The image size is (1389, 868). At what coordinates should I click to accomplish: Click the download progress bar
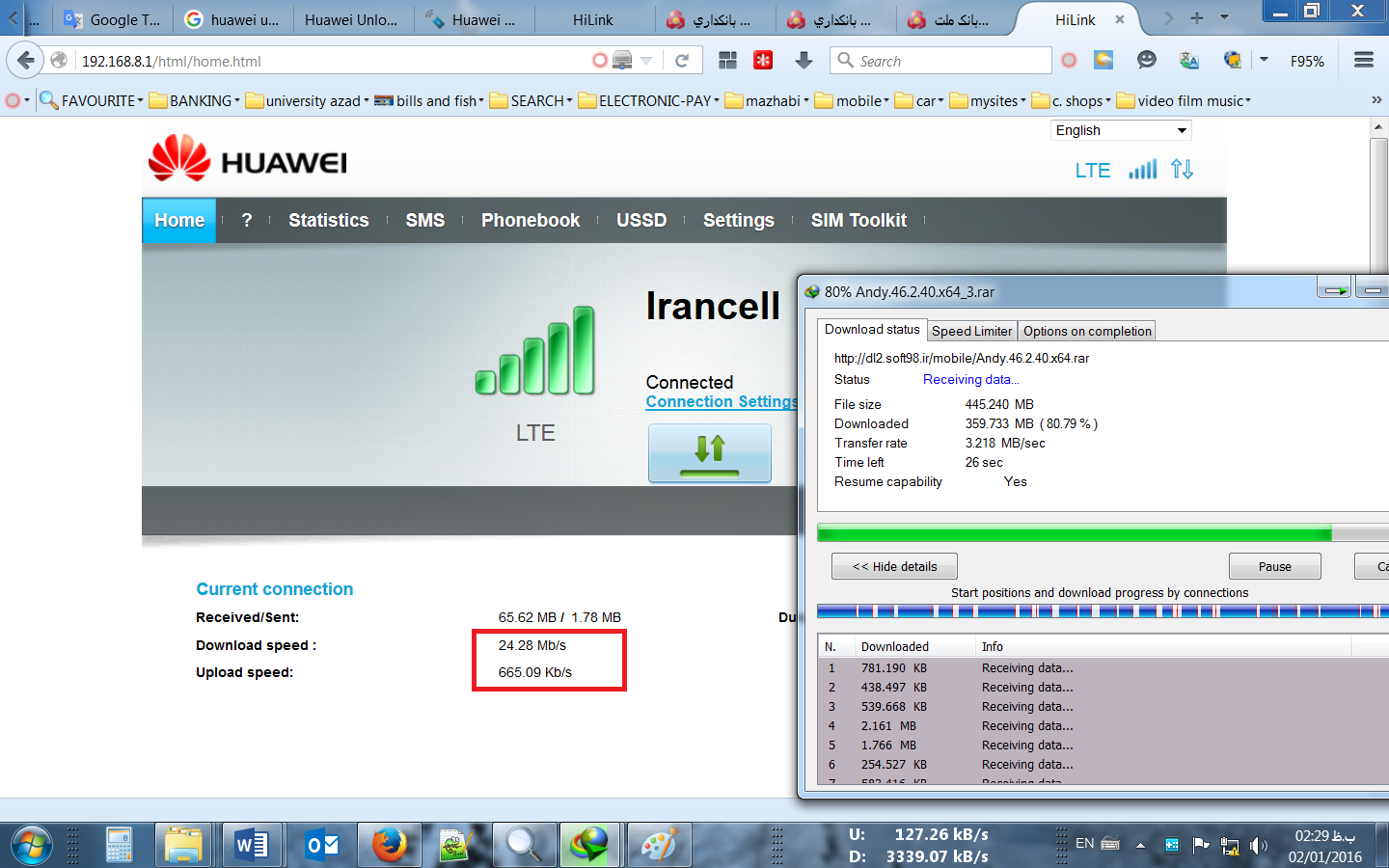pyautogui.click(x=1103, y=533)
